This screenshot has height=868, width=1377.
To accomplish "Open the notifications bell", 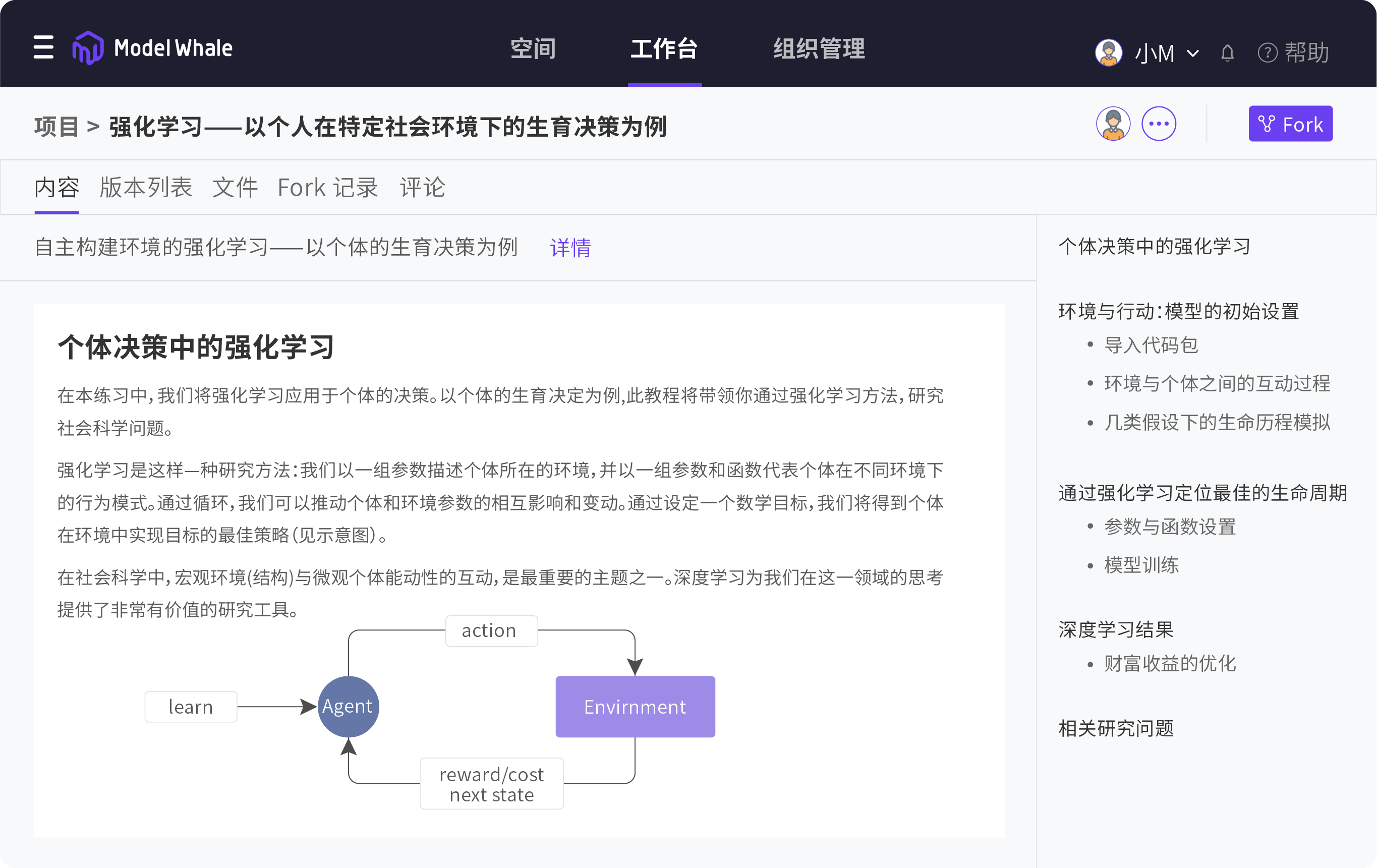I will tap(1227, 53).
